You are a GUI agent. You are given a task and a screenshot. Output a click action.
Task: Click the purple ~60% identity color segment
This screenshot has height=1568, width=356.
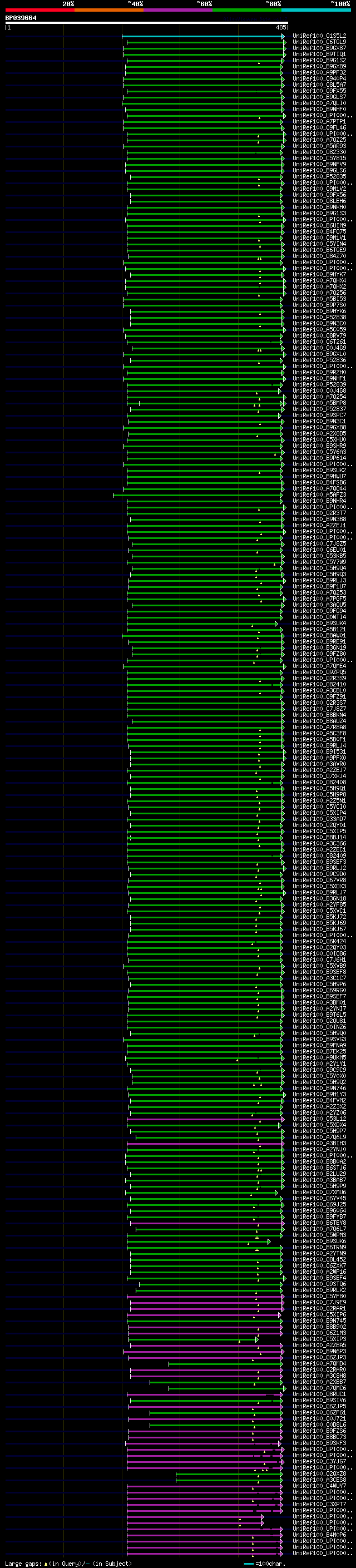pos(177,10)
